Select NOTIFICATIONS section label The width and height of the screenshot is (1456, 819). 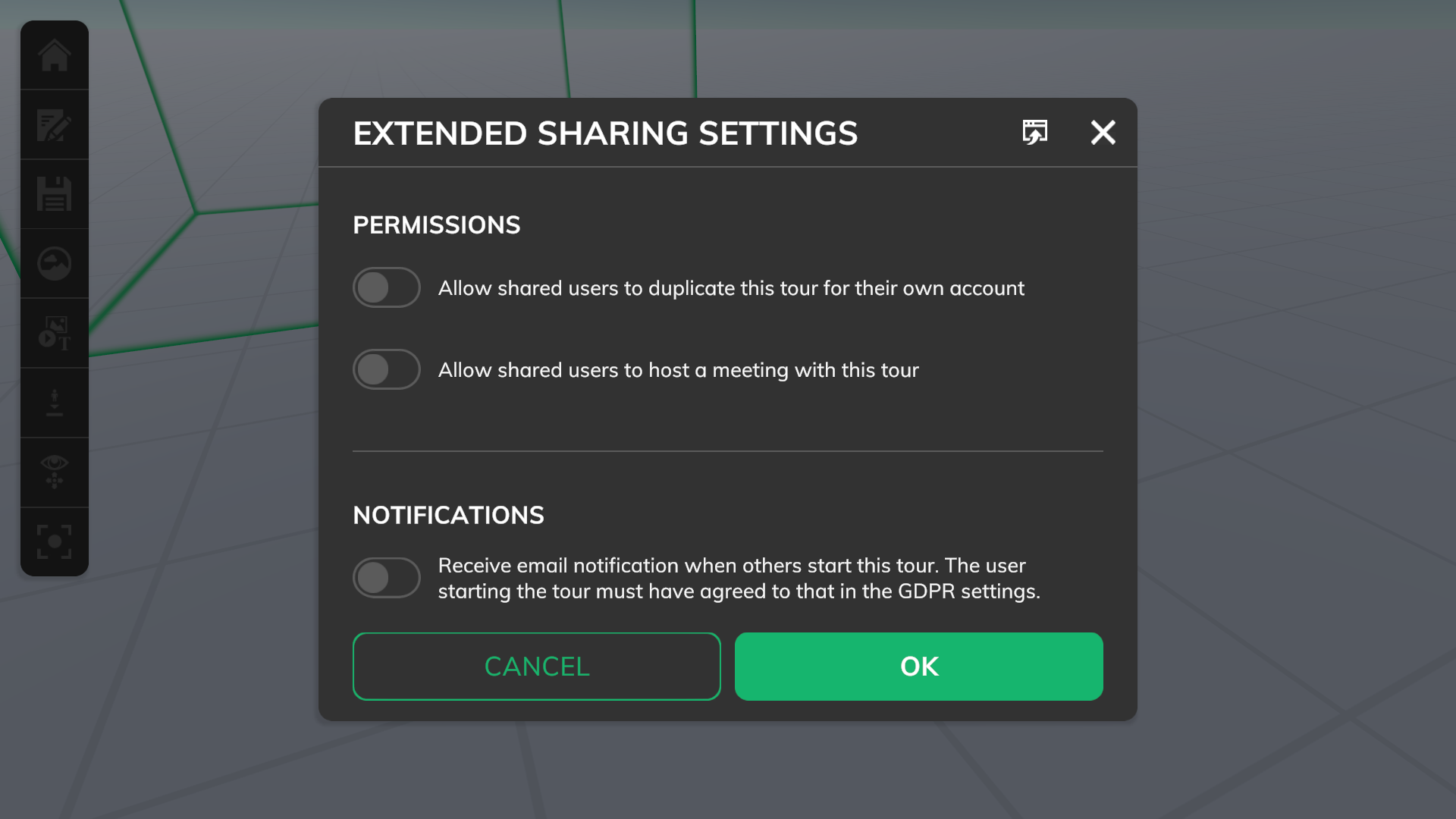448,513
